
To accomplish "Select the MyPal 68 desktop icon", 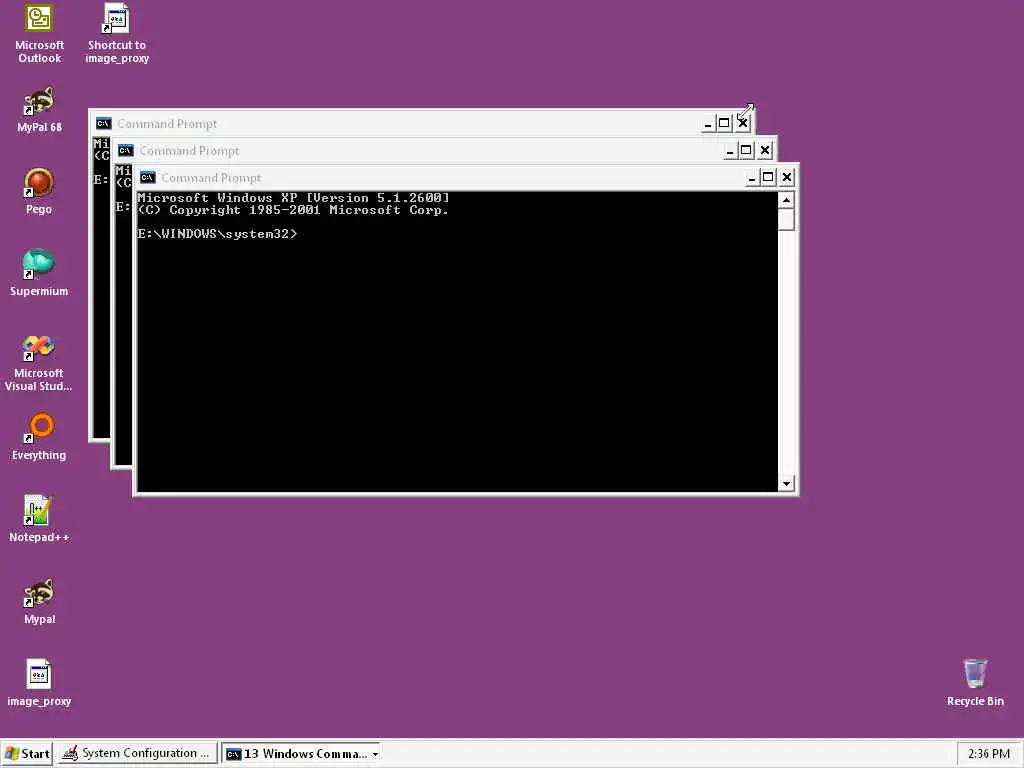I will [39, 110].
